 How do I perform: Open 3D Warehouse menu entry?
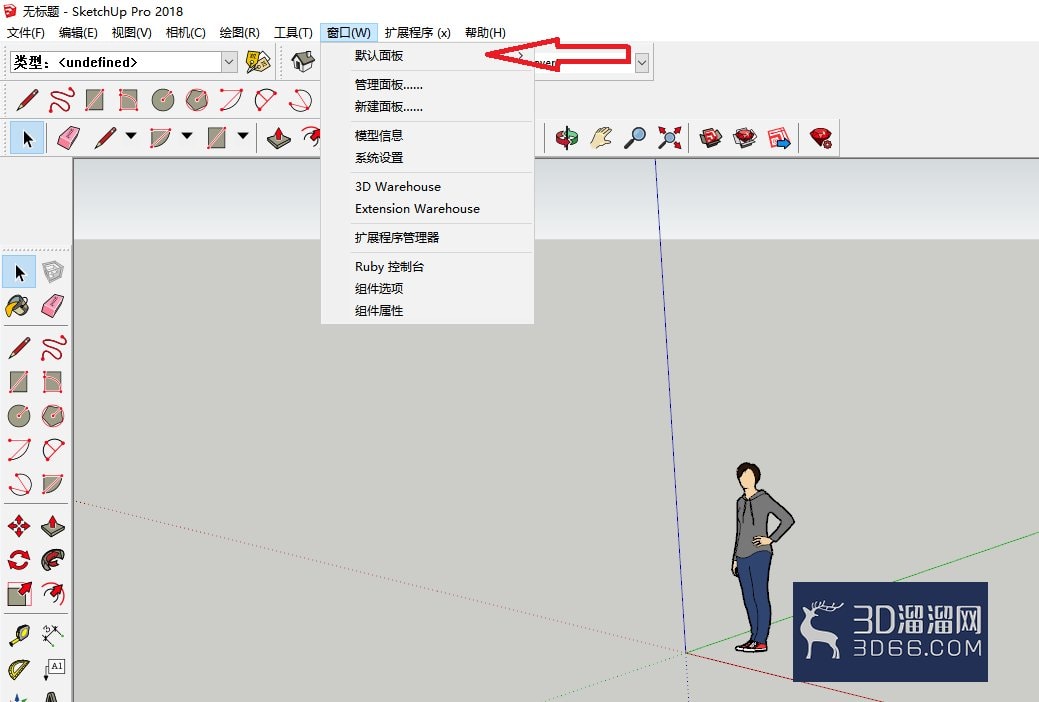[x=427, y=186]
